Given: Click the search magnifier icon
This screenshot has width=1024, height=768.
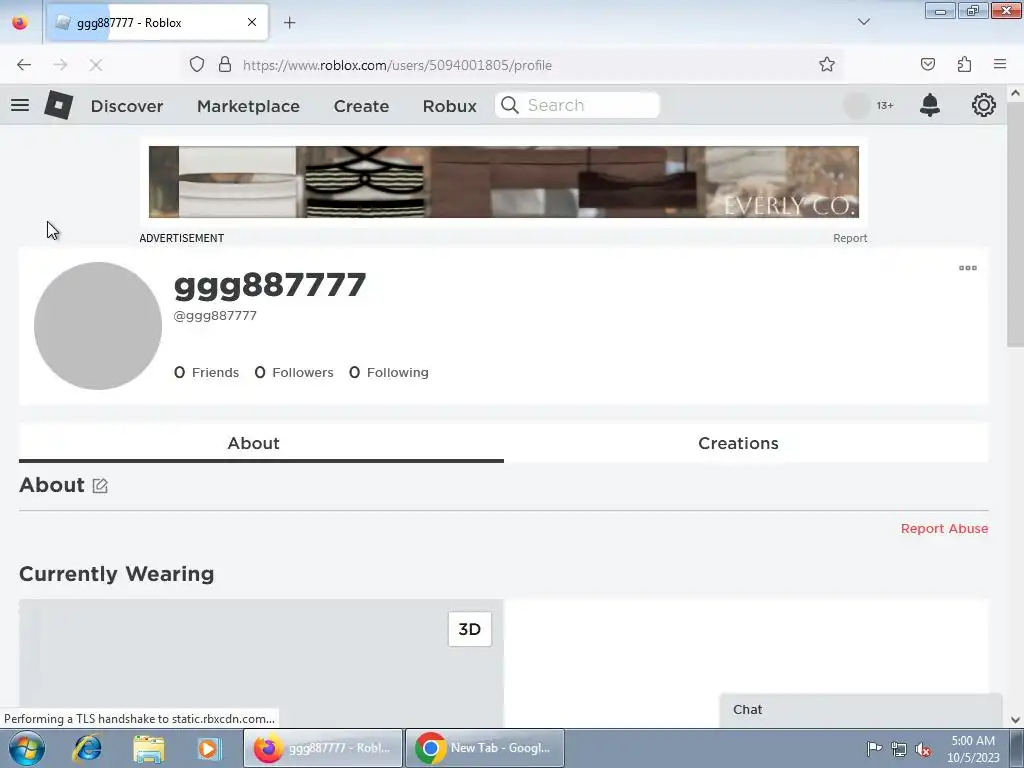Looking at the screenshot, I should point(510,105).
